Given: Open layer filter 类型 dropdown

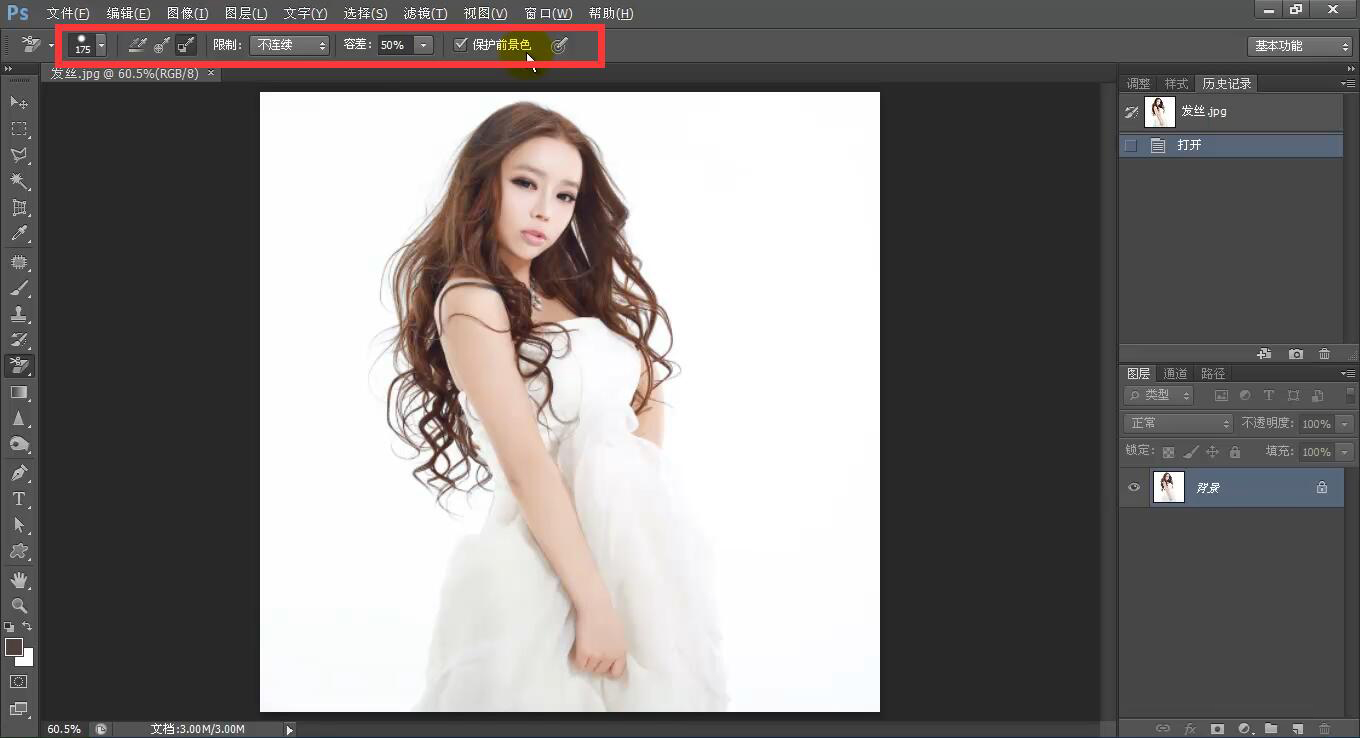Looking at the screenshot, I should coord(1159,396).
